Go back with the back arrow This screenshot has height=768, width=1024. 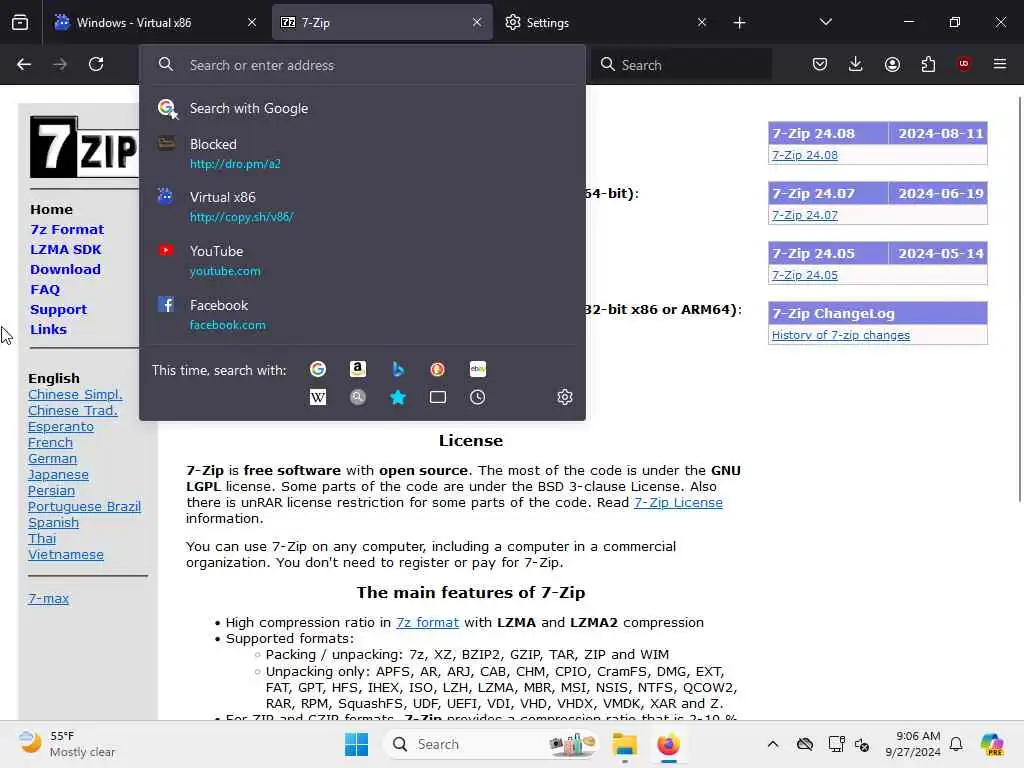[x=24, y=64]
